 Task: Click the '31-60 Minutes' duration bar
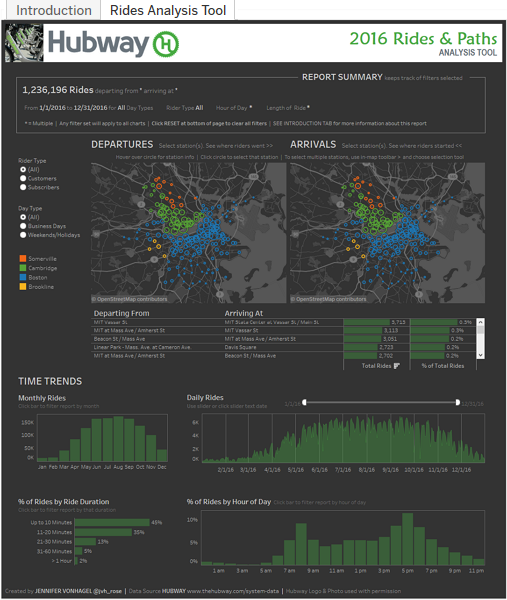coord(78,551)
